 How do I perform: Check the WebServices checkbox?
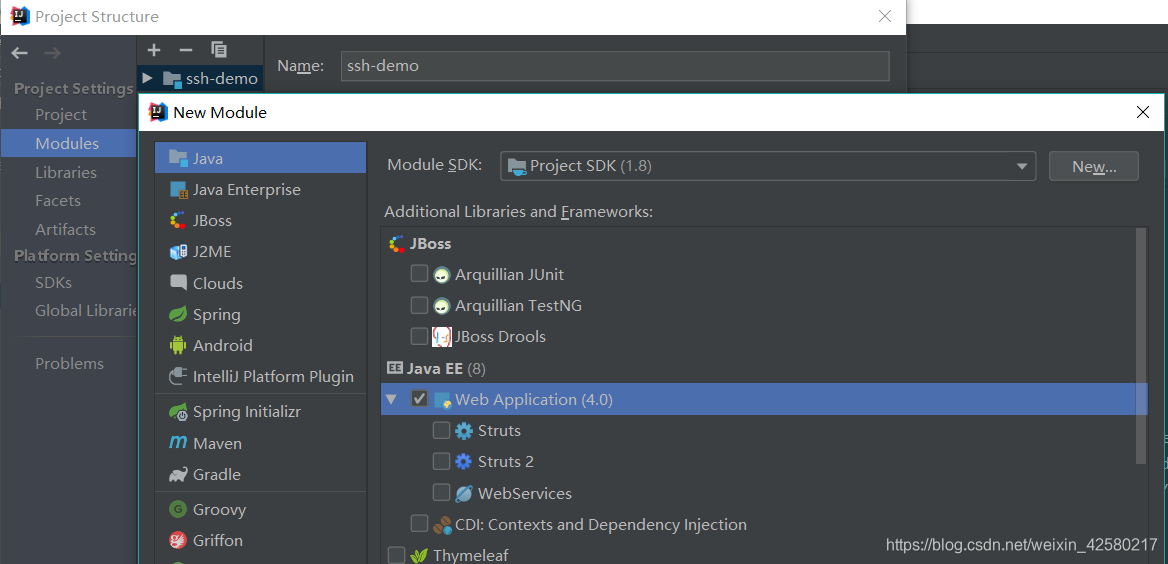click(441, 493)
